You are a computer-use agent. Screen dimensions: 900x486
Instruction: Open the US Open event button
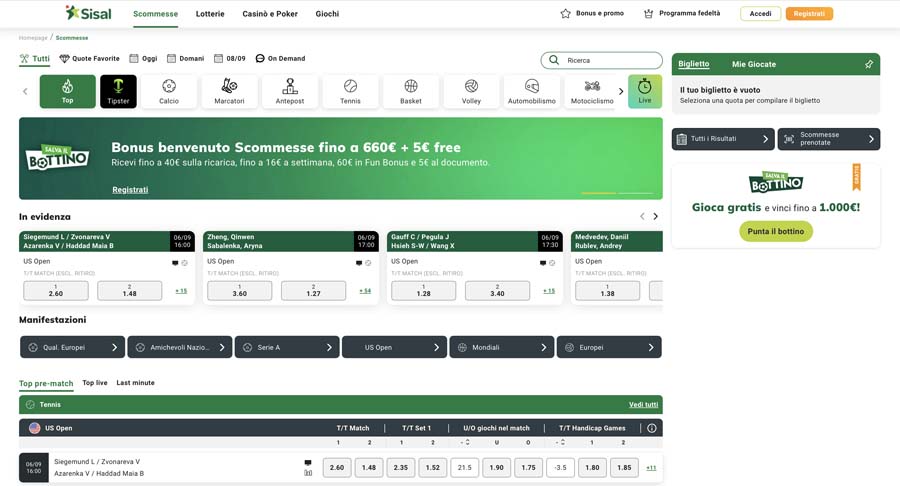(394, 347)
